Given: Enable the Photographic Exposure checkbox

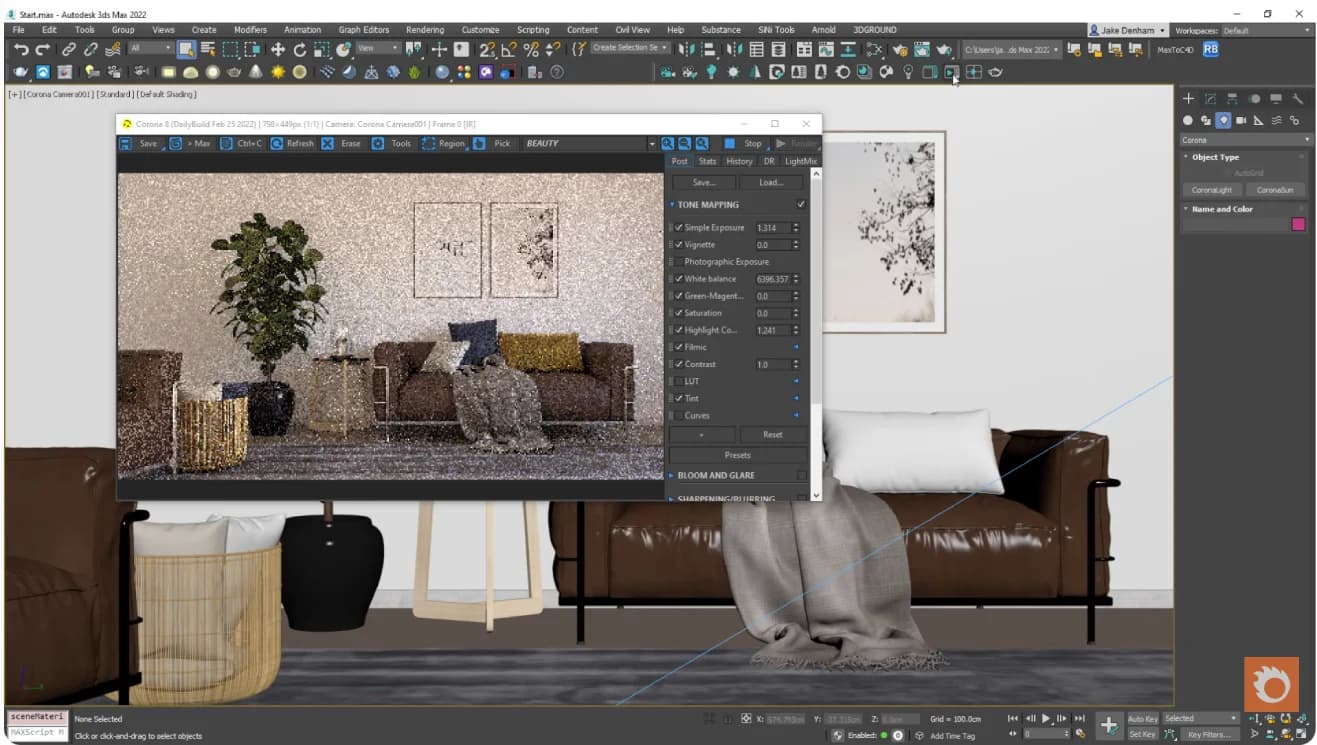Looking at the screenshot, I should tap(679, 262).
